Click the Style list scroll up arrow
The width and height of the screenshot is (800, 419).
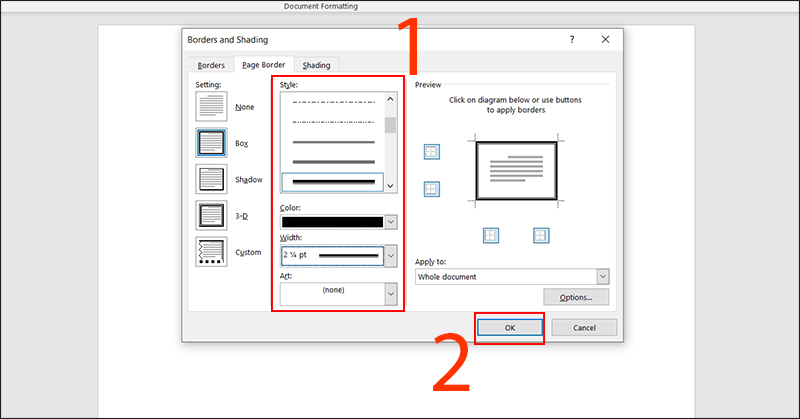point(390,99)
